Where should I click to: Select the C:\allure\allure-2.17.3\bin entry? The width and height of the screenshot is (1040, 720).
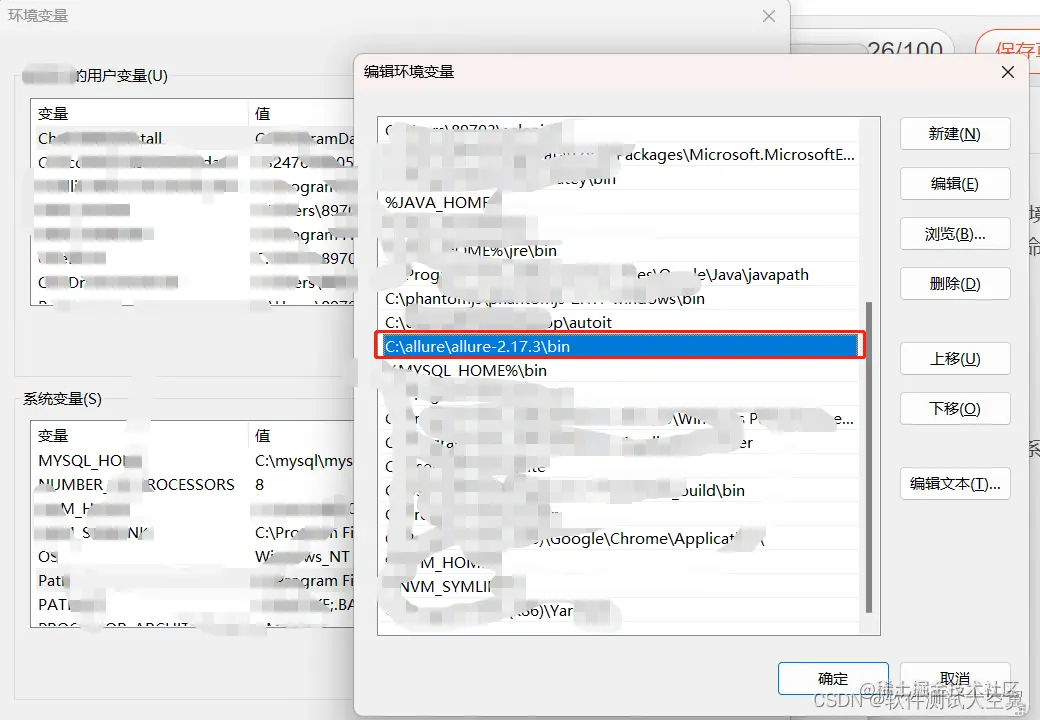619,346
